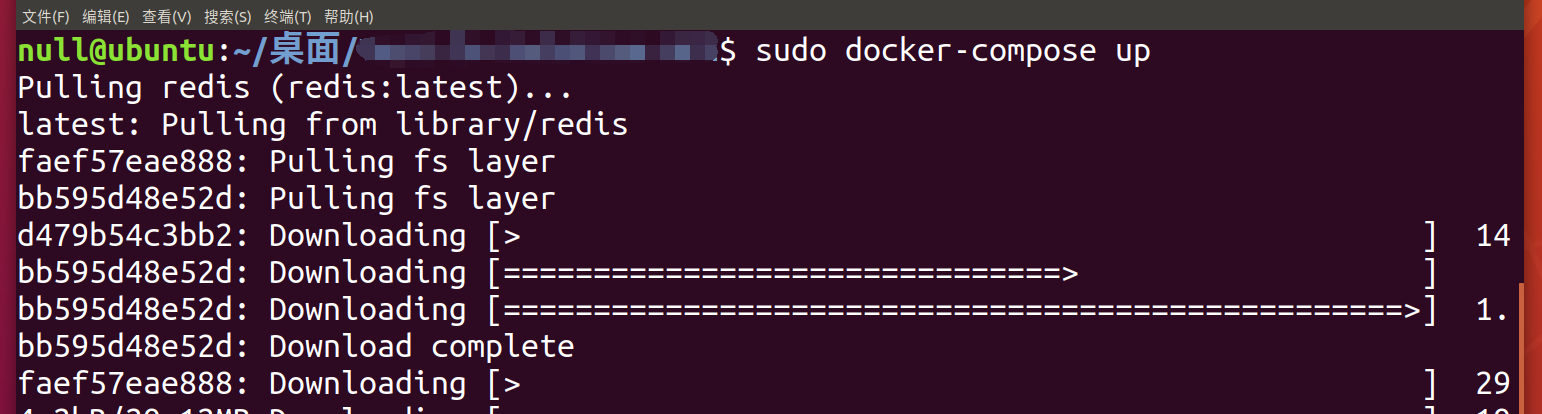The width and height of the screenshot is (1542, 414).
Task: Click the blurred directory name in the prompt
Action: pyautogui.click(x=538, y=50)
